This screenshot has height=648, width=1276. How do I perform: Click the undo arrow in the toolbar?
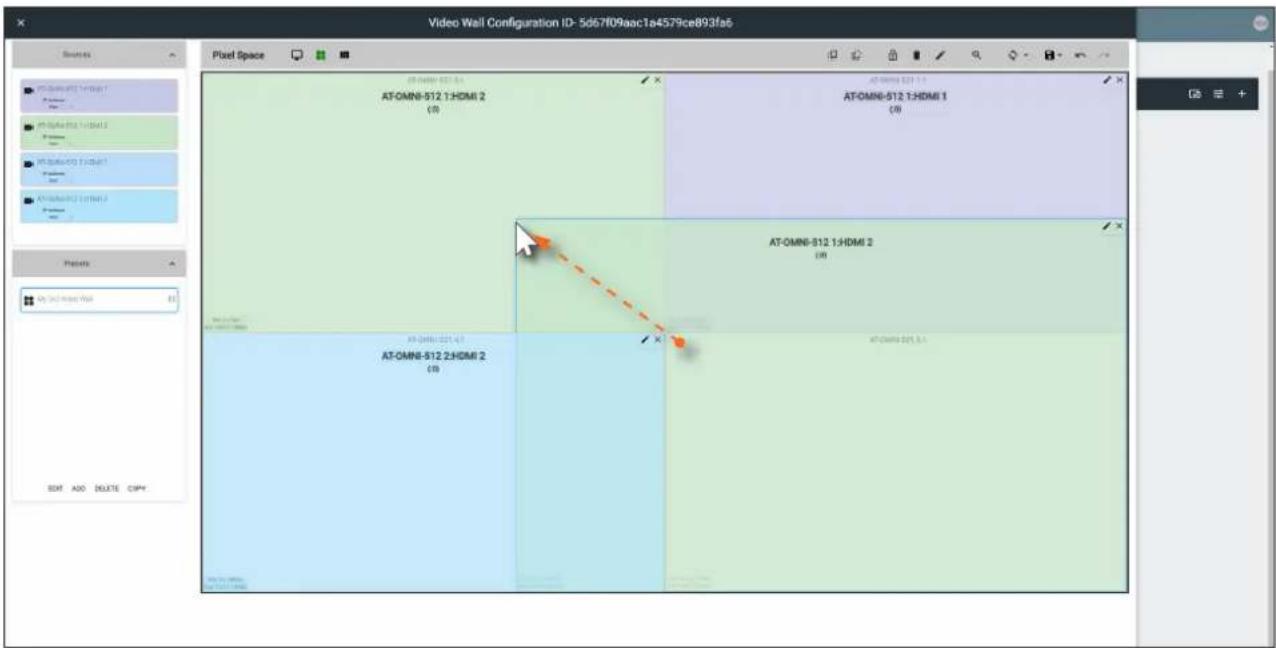(x=1080, y=55)
